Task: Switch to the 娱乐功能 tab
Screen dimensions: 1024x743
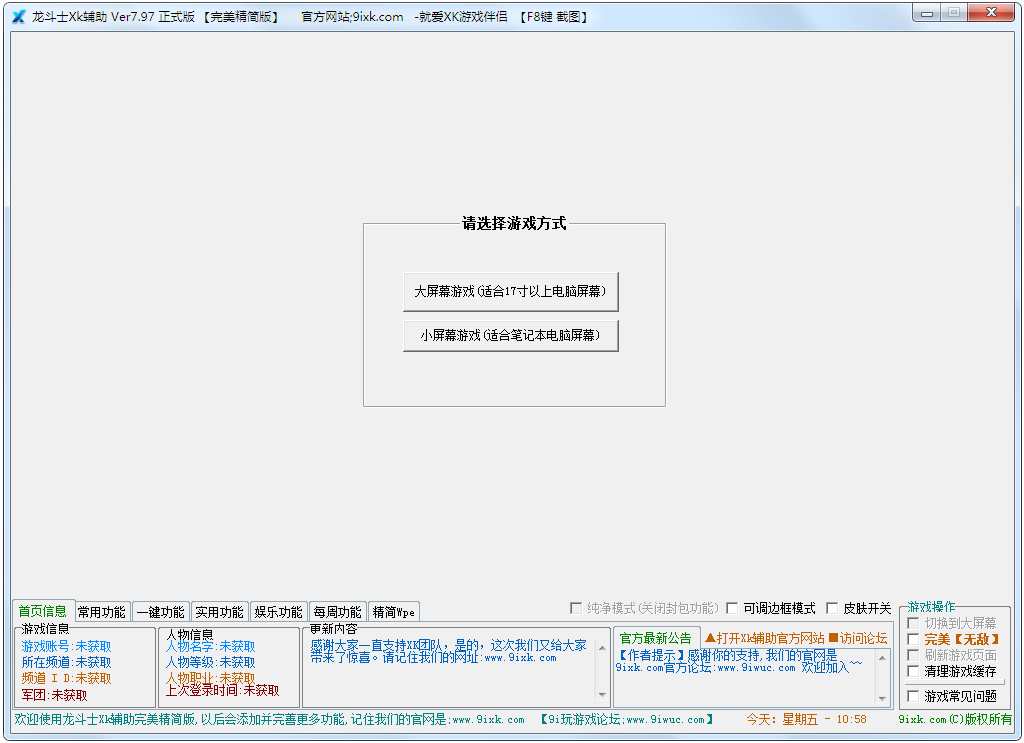Action: [x=277, y=611]
